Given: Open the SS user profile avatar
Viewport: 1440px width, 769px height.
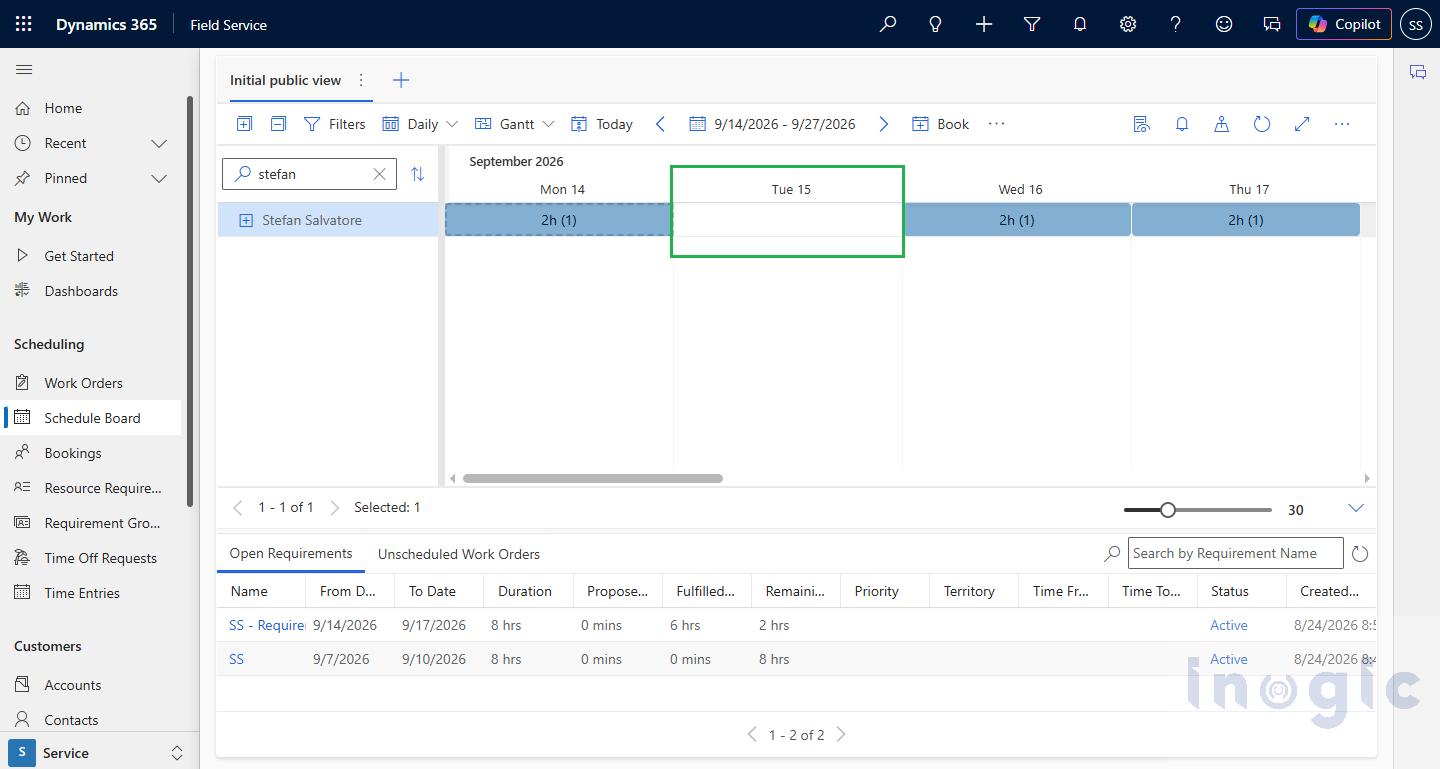Looking at the screenshot, I should [1416, 24].
